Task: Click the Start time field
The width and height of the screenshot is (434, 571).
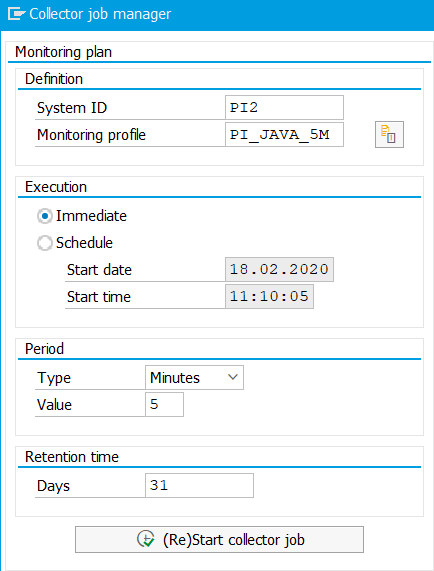Action: (269, 296)
